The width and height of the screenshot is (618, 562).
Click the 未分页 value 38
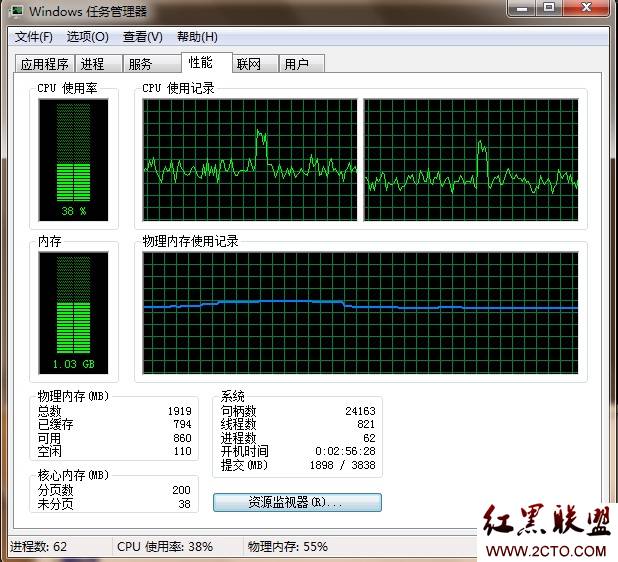pyautogui.click(x=184, y=504)
